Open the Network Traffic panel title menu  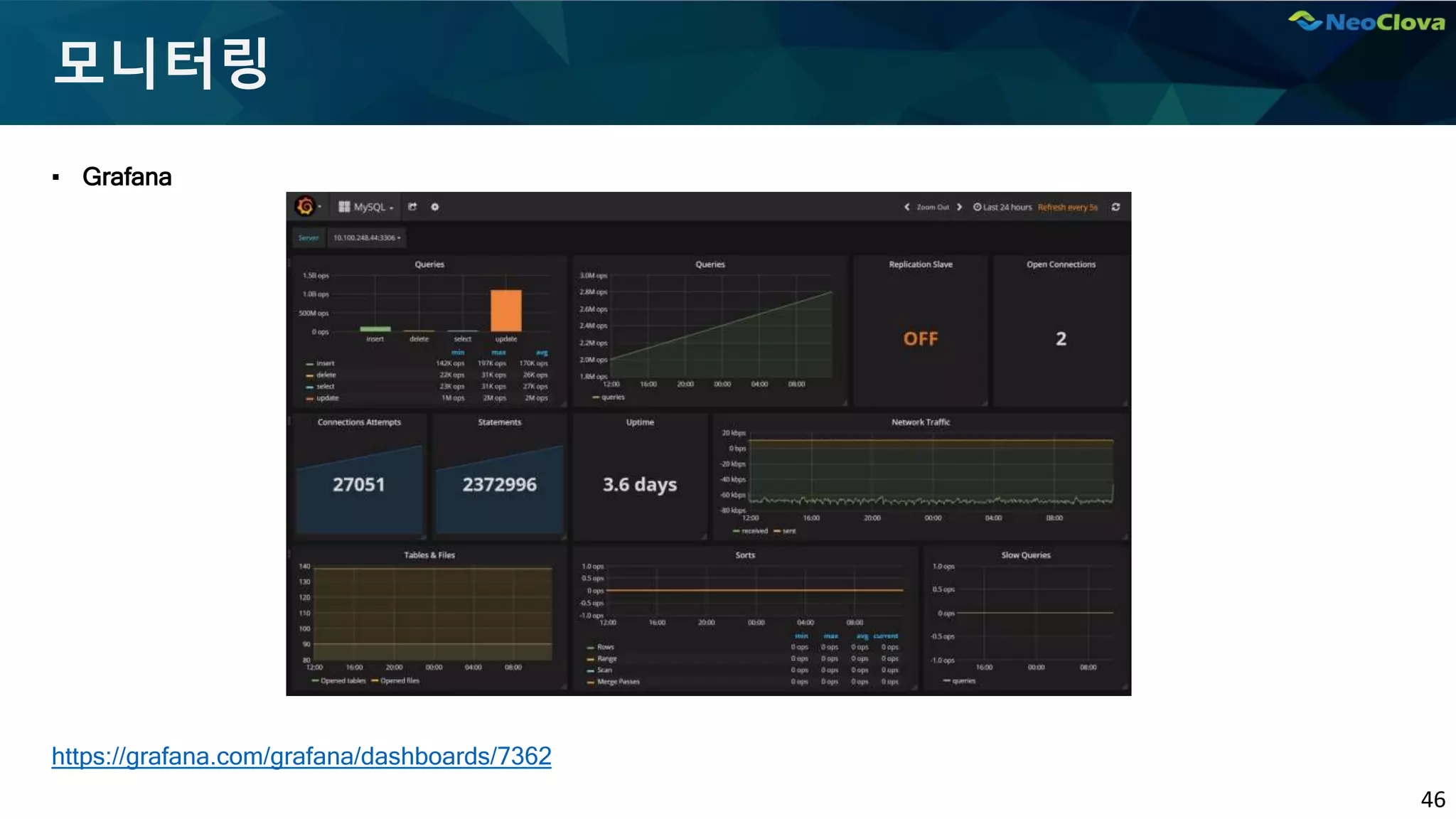tap(920, 422)
